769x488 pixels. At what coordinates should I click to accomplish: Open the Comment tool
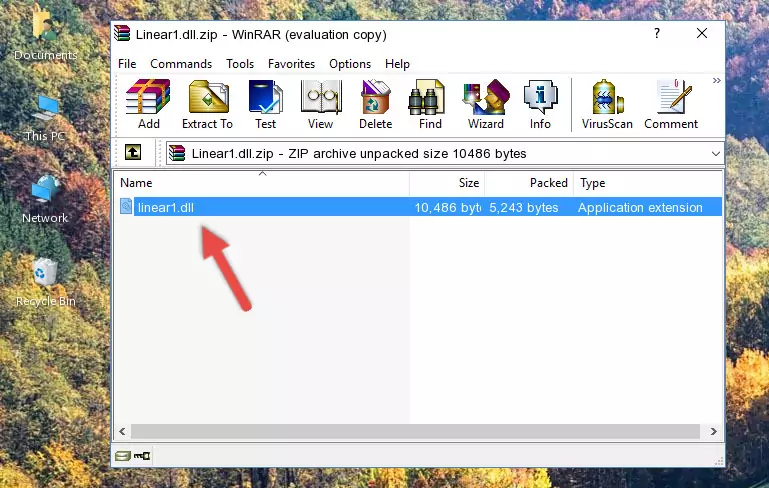pyautogui.click(x=671, y=104)
